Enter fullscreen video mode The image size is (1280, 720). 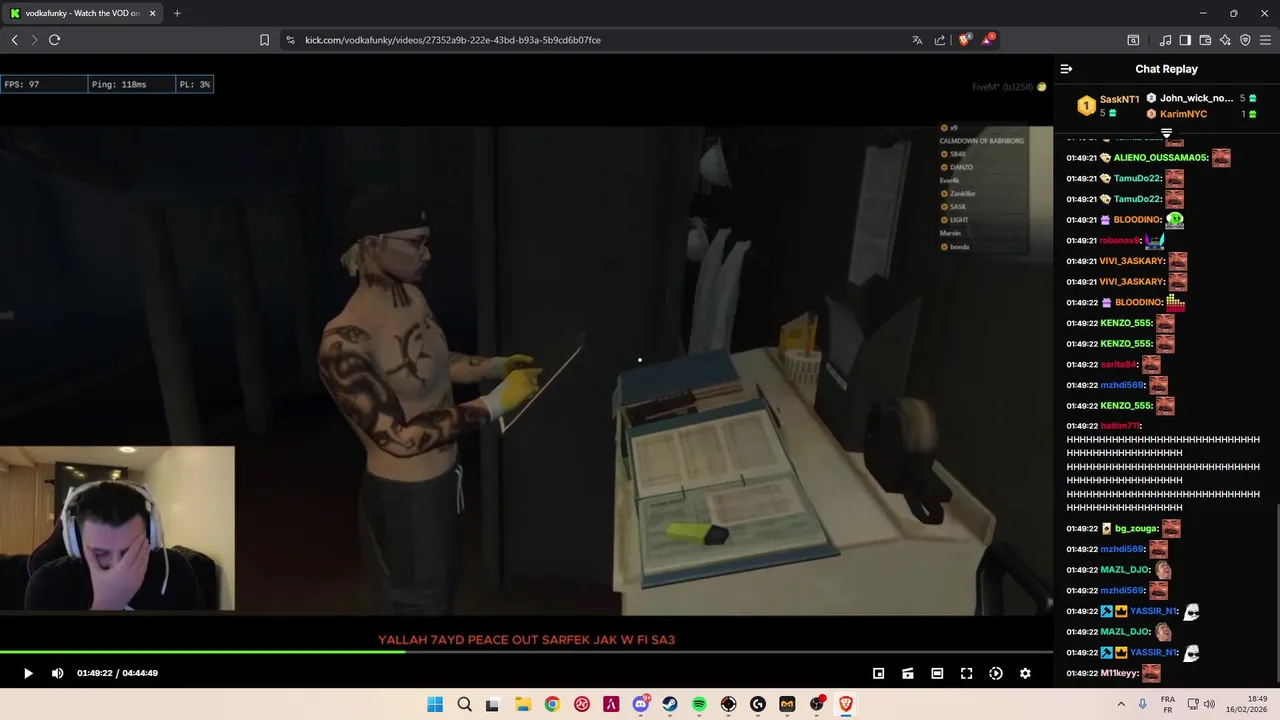click(966, 674)
